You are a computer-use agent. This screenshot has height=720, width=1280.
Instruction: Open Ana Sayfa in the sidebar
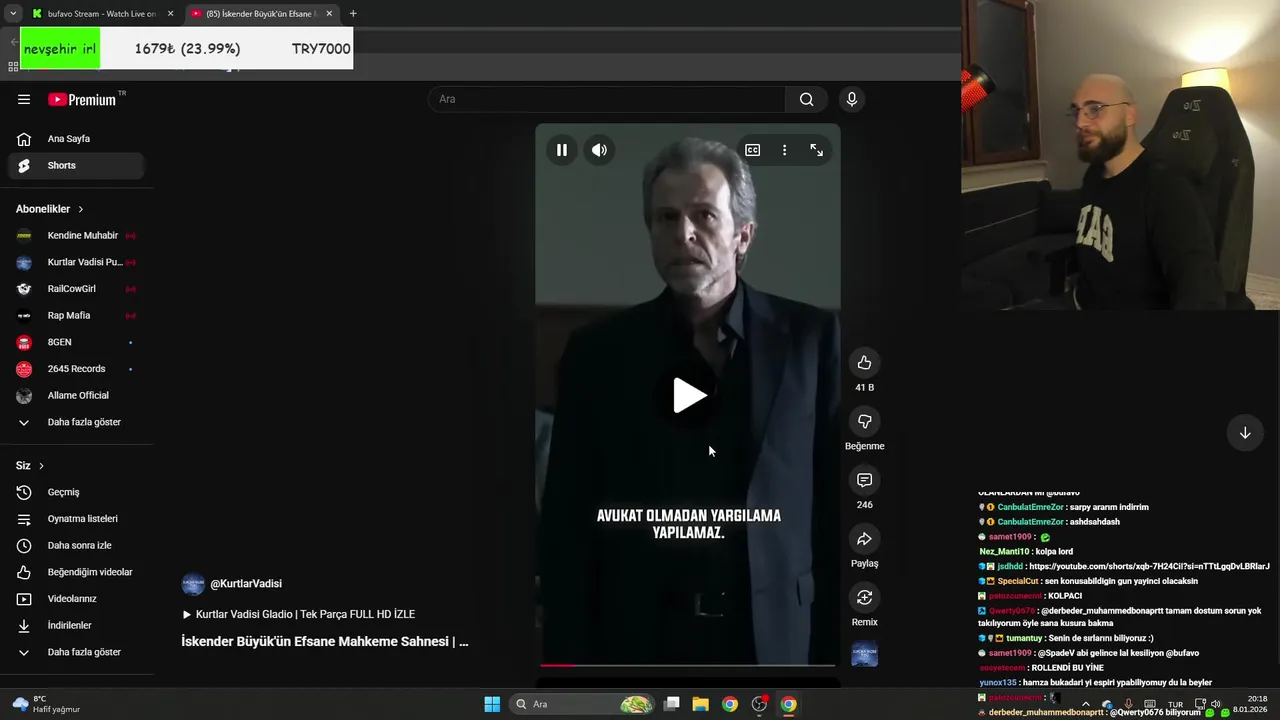(75, 139)
